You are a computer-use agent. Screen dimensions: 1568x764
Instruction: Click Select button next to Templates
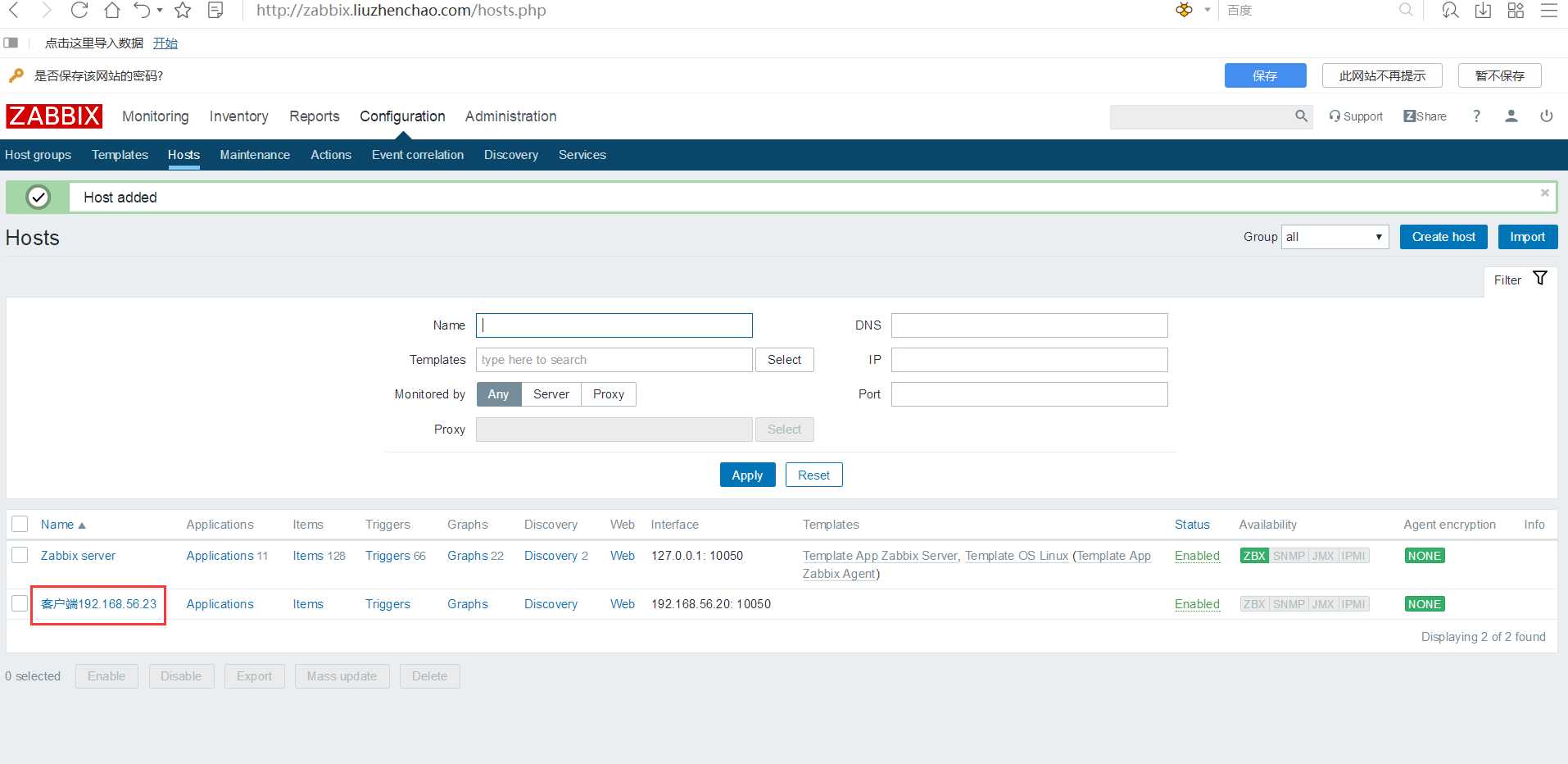pyautogui.click(x=784, y=360)
